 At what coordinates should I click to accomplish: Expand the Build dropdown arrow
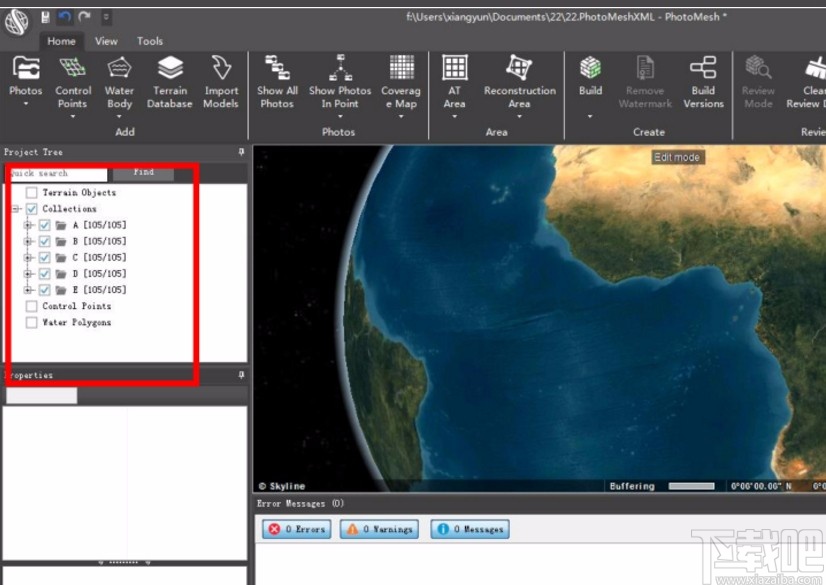pos(590,116)
